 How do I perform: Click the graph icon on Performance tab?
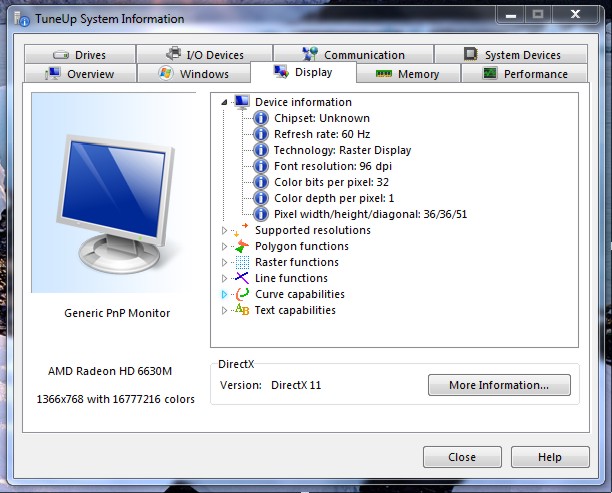[x=490, y=73]
